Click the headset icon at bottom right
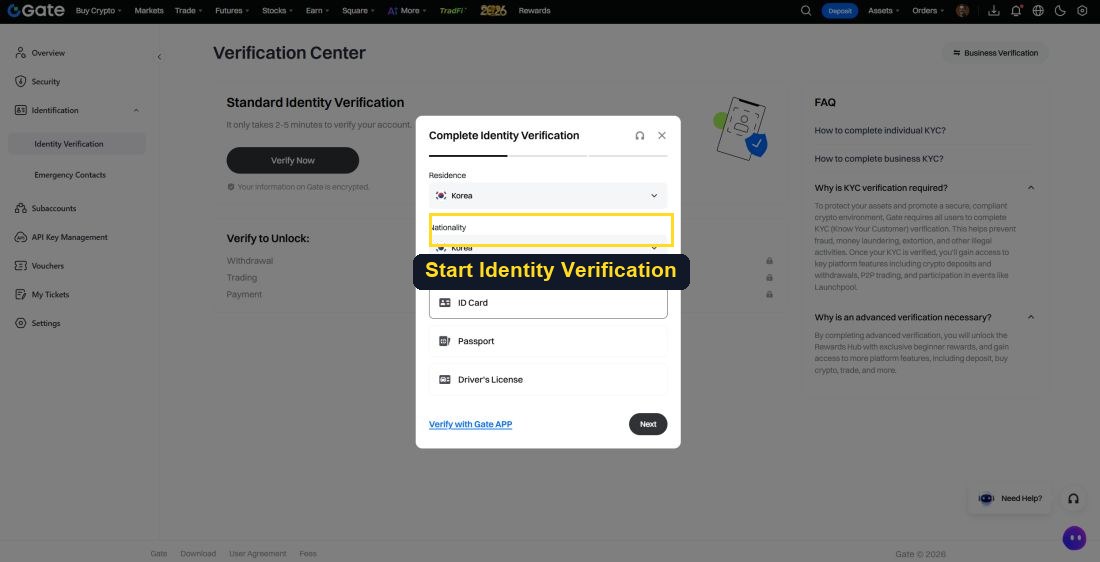This screenshot has width=1100, height=562. 1073,498
